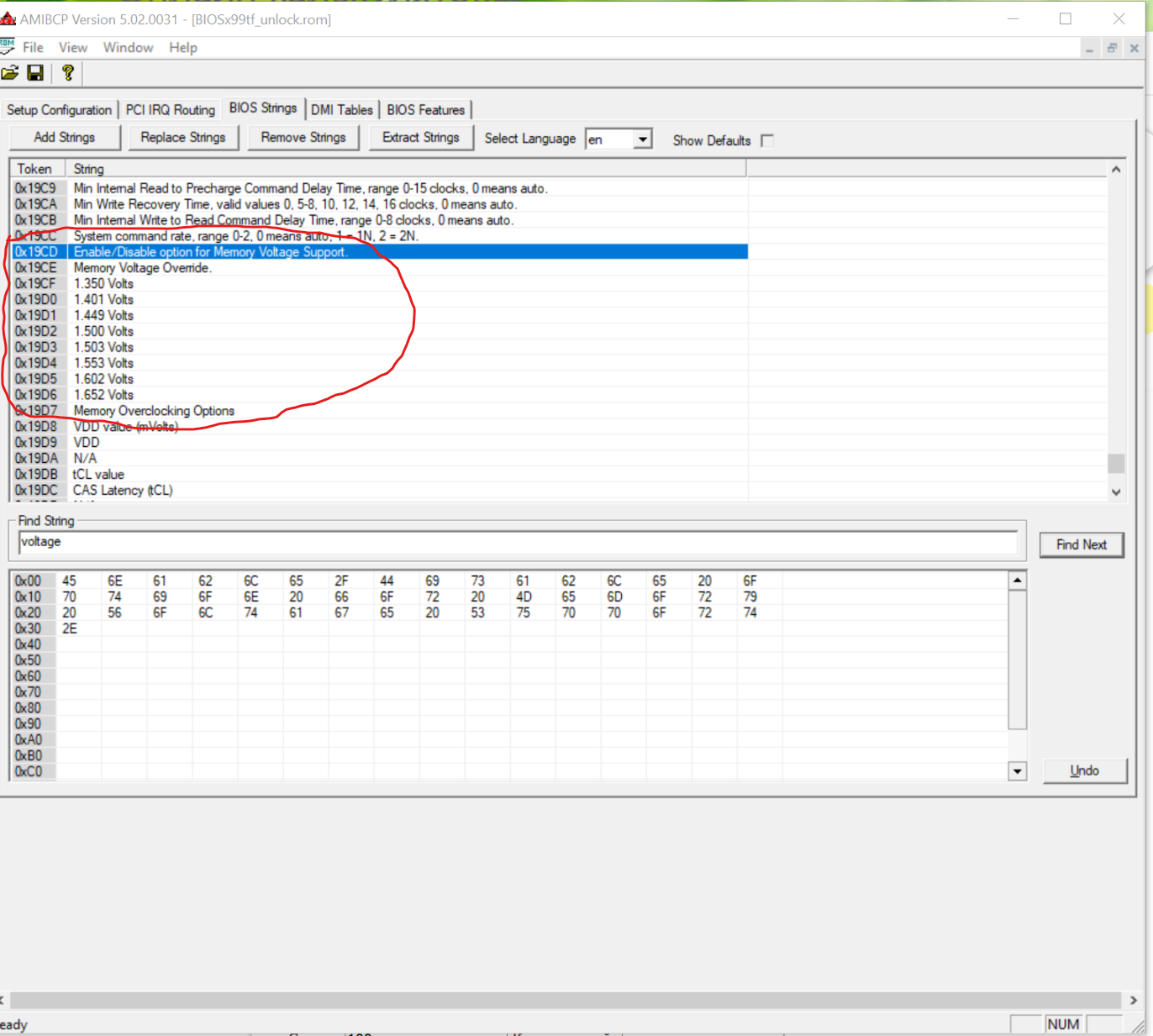1153x1036 pixels.
Task: Select the '1.500 Volts' row
Action: [x=380, y=332]
